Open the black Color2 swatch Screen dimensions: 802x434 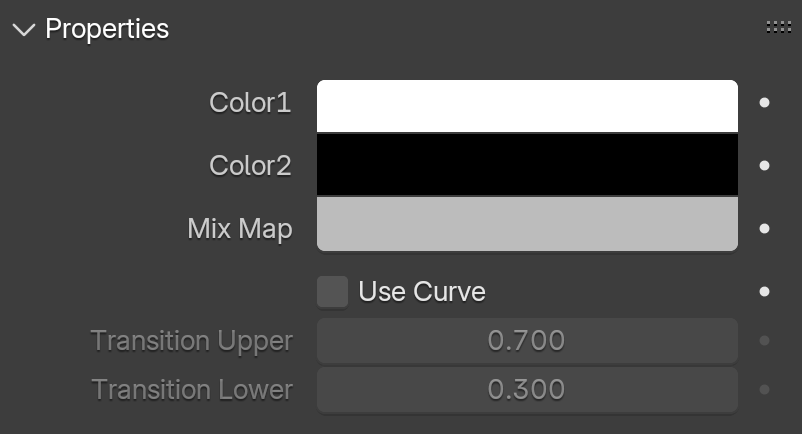(527, 165)
